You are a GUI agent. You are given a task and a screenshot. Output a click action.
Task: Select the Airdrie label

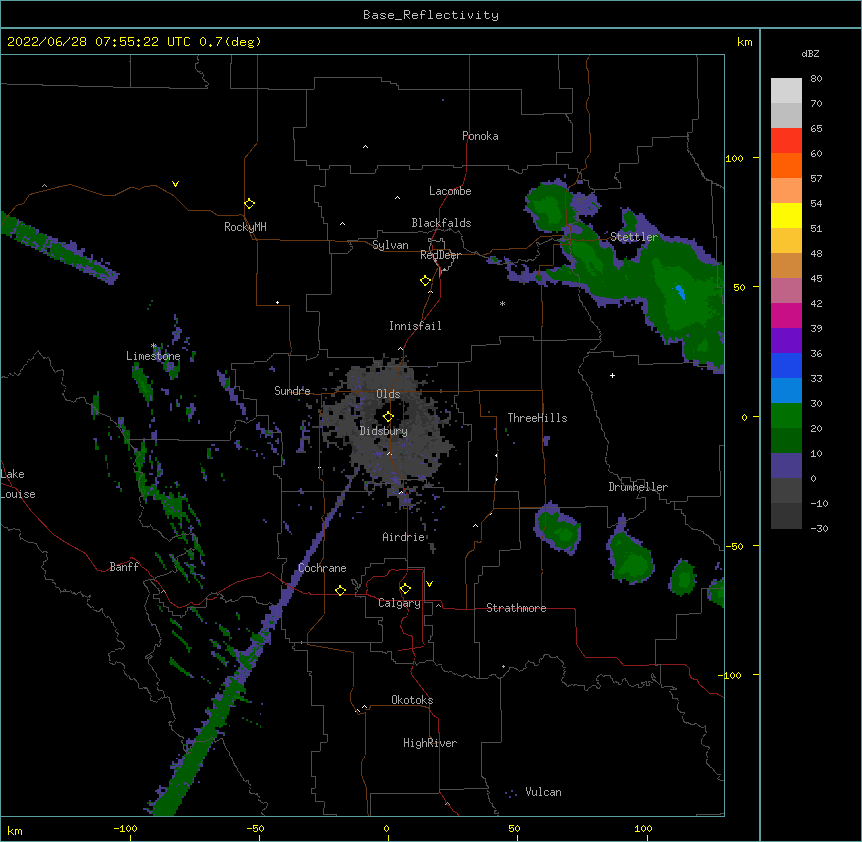404,537
